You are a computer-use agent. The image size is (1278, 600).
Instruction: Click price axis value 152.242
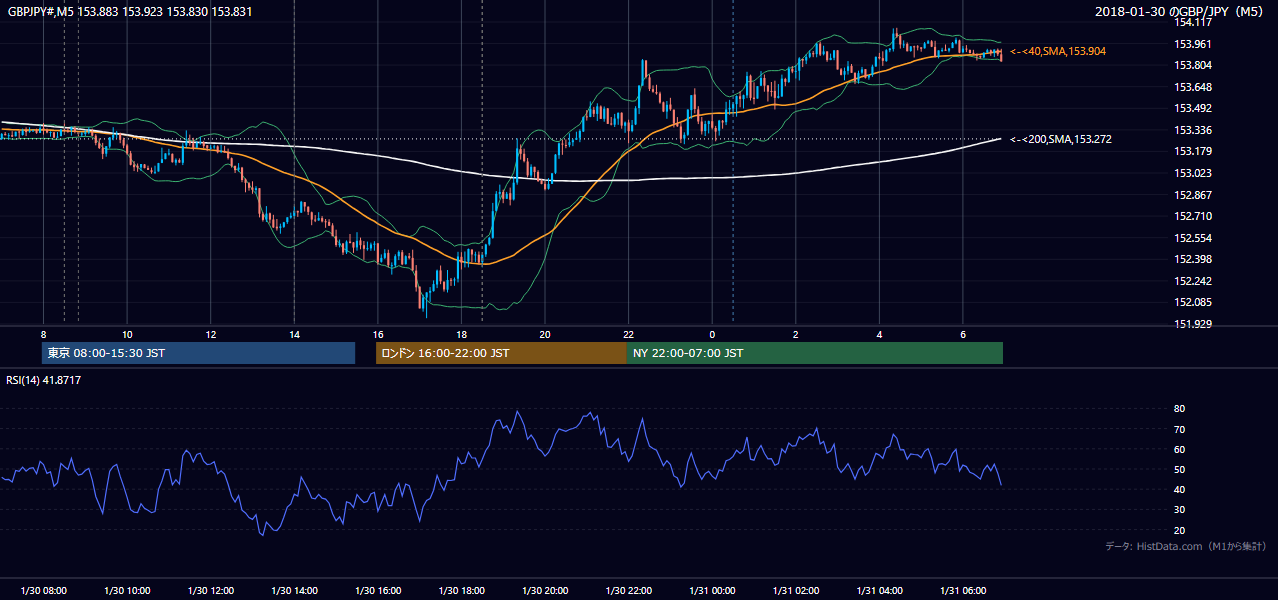coord(1192,281)
